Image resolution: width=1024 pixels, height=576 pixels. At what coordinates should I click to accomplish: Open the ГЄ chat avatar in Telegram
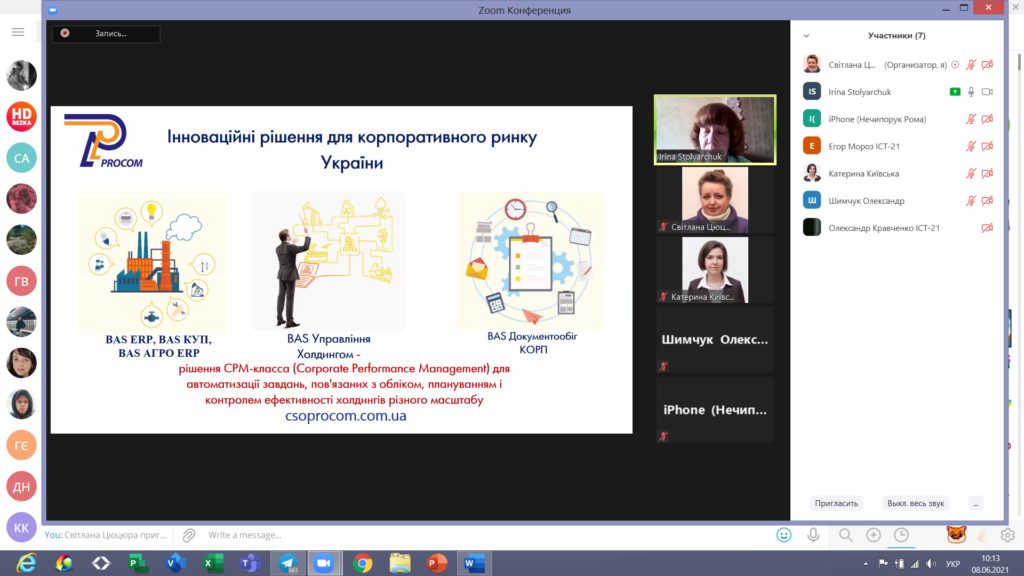(22, 445)
